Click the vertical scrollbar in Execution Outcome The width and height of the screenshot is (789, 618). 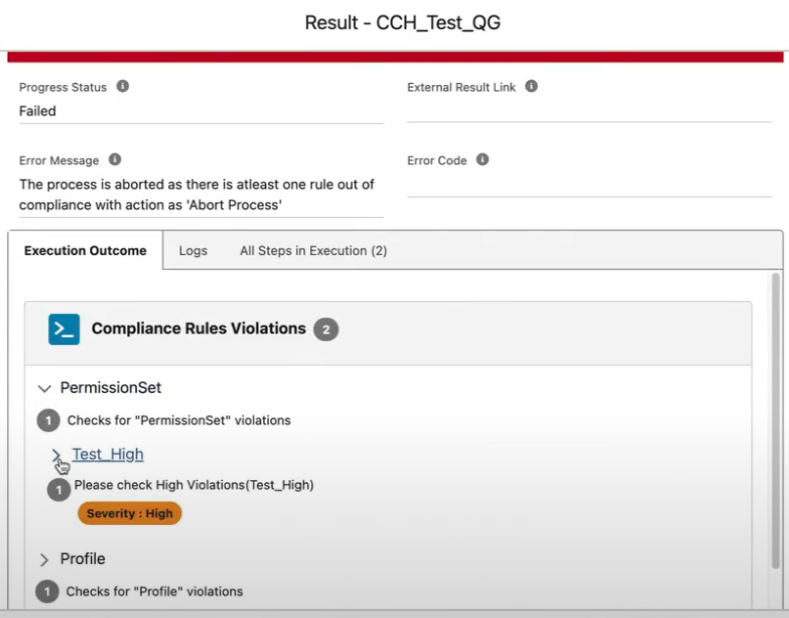tap(775, 421)
